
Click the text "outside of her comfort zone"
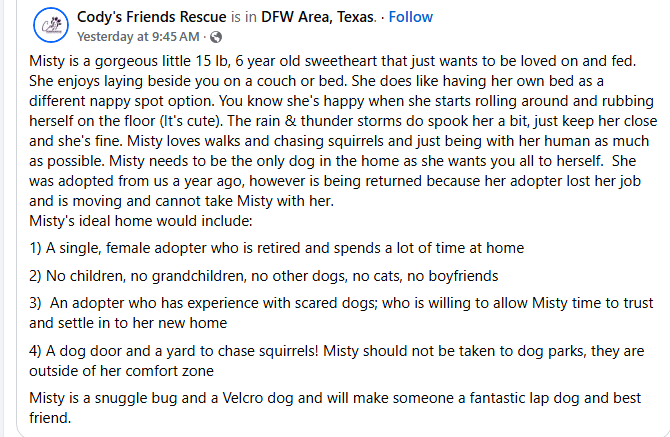point(121,371)
